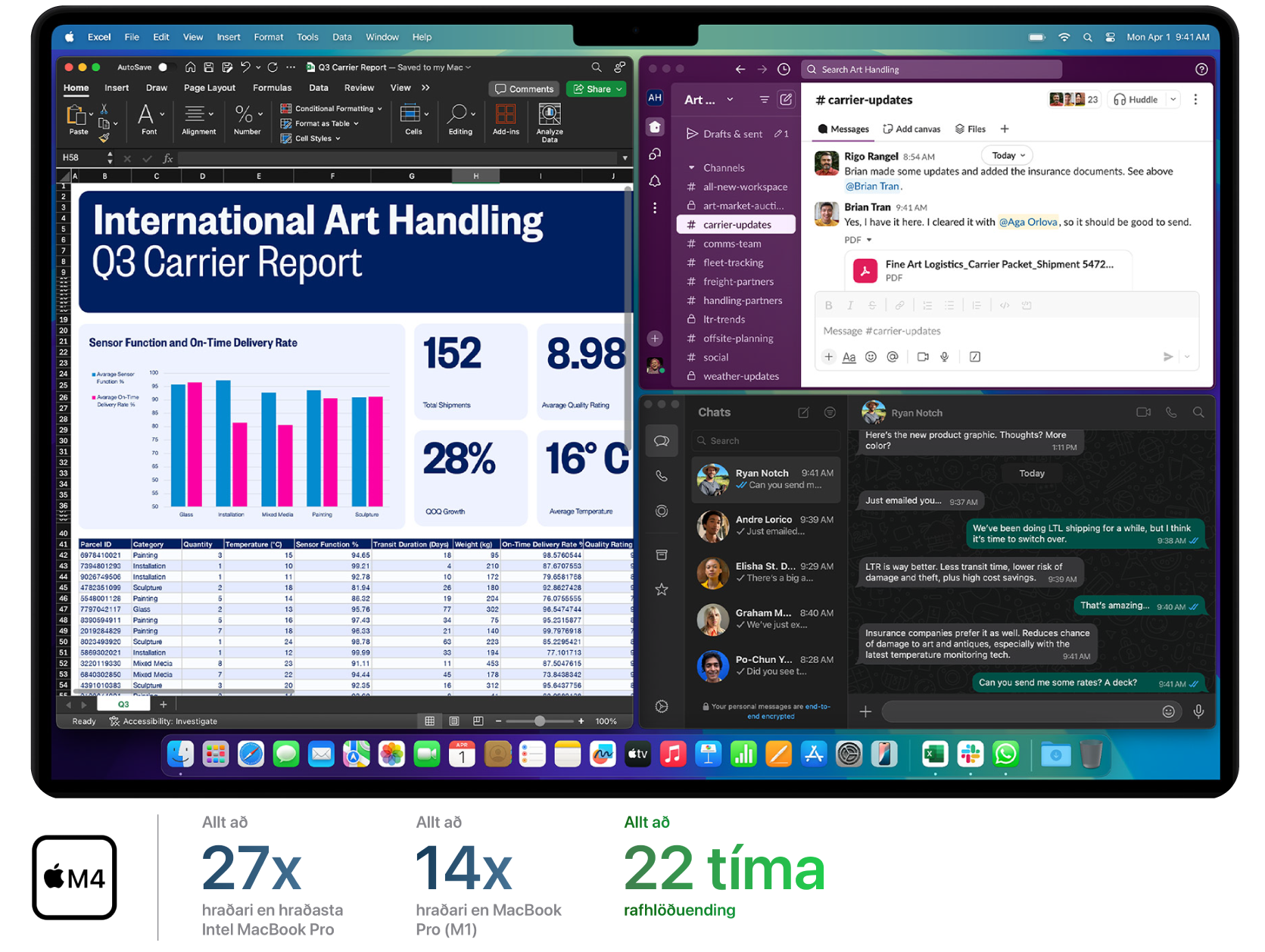Open the Formulas ribbon tab
The width and height of the screenshot is (1265, 952).
(x=272, y=88)
